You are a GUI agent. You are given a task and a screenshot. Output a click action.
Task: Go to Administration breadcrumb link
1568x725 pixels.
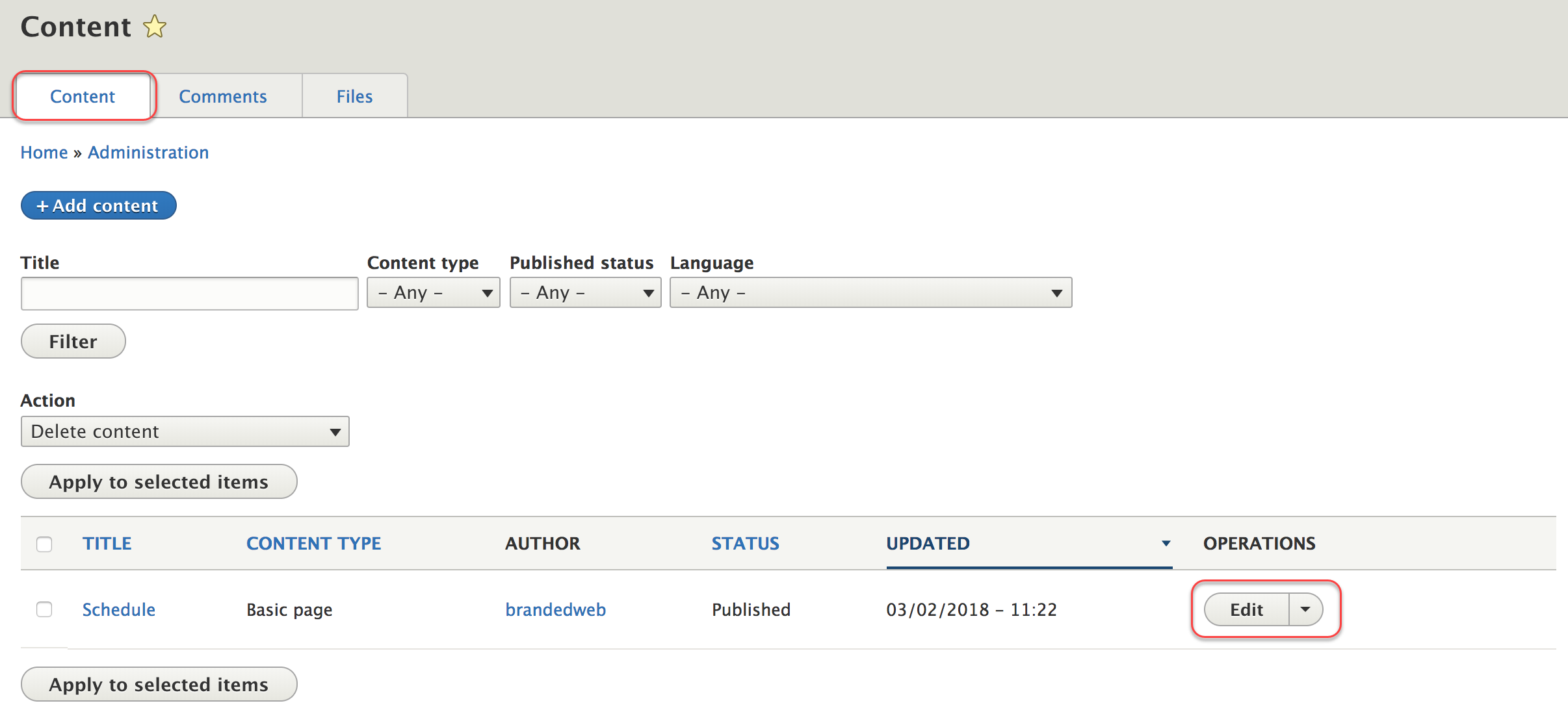[148, 152]
